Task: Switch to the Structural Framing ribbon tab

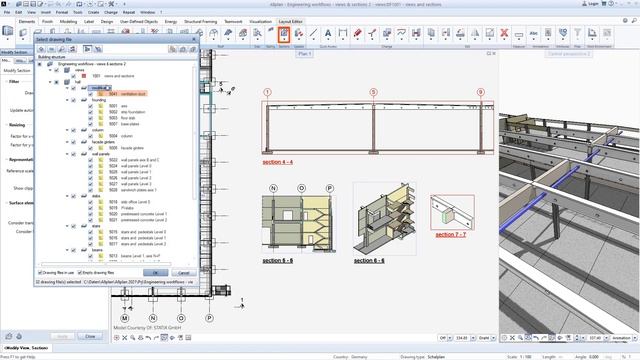Action: pyautogui.click(x=200, y=22)
